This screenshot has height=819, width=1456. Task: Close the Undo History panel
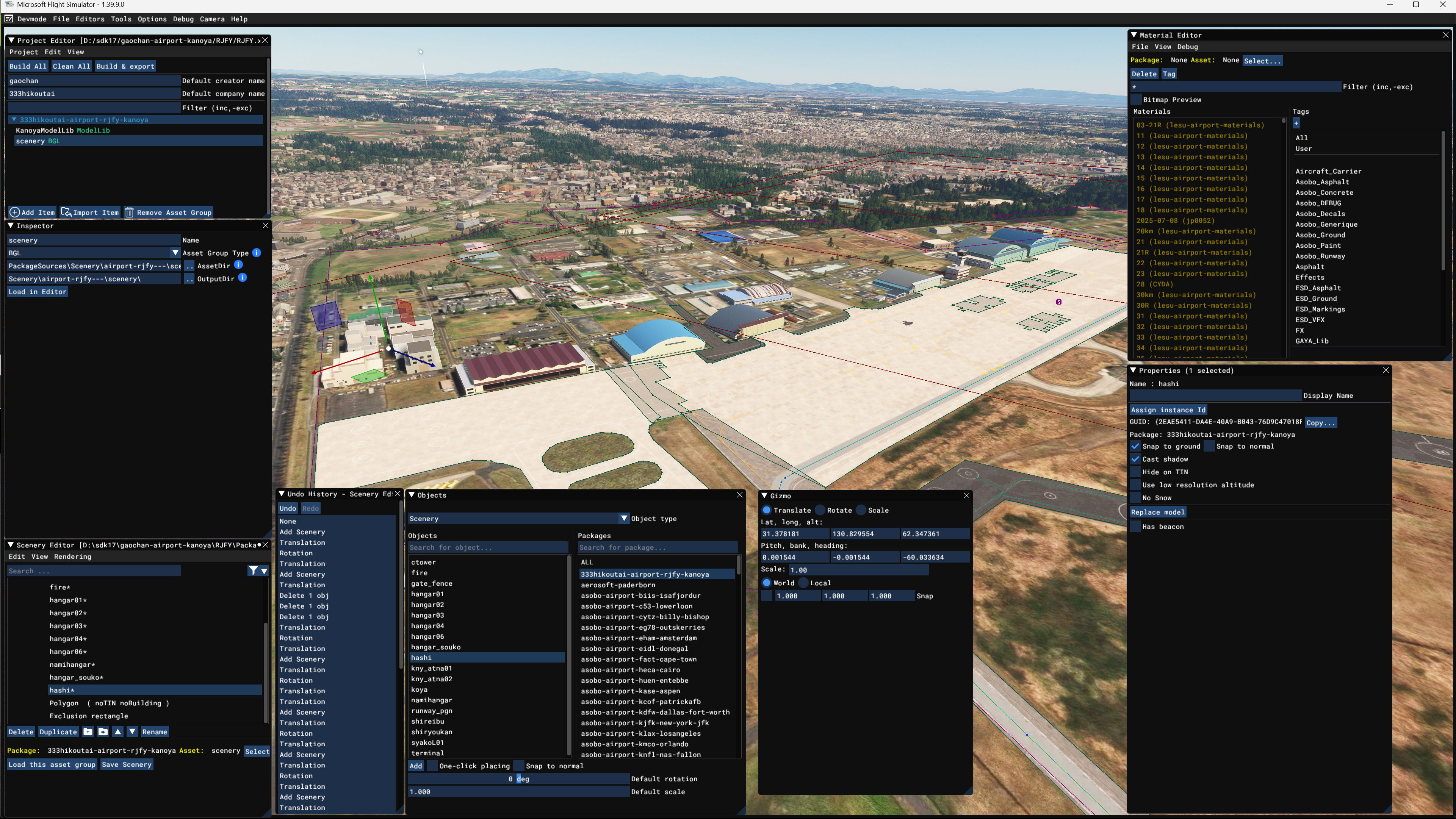point(397,494)
